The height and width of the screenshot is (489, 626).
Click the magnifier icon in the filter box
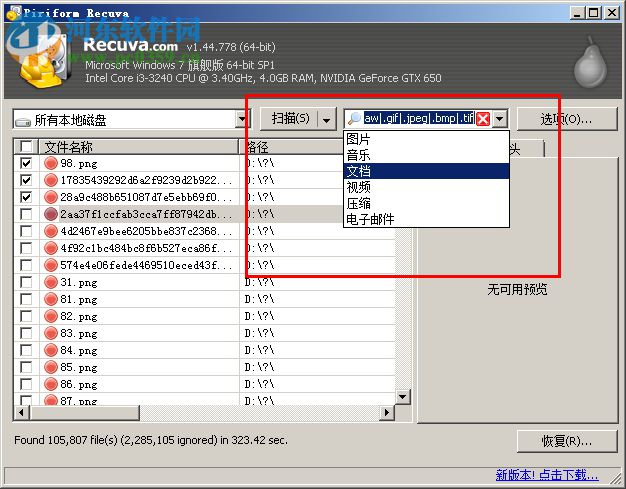[354, 119]
